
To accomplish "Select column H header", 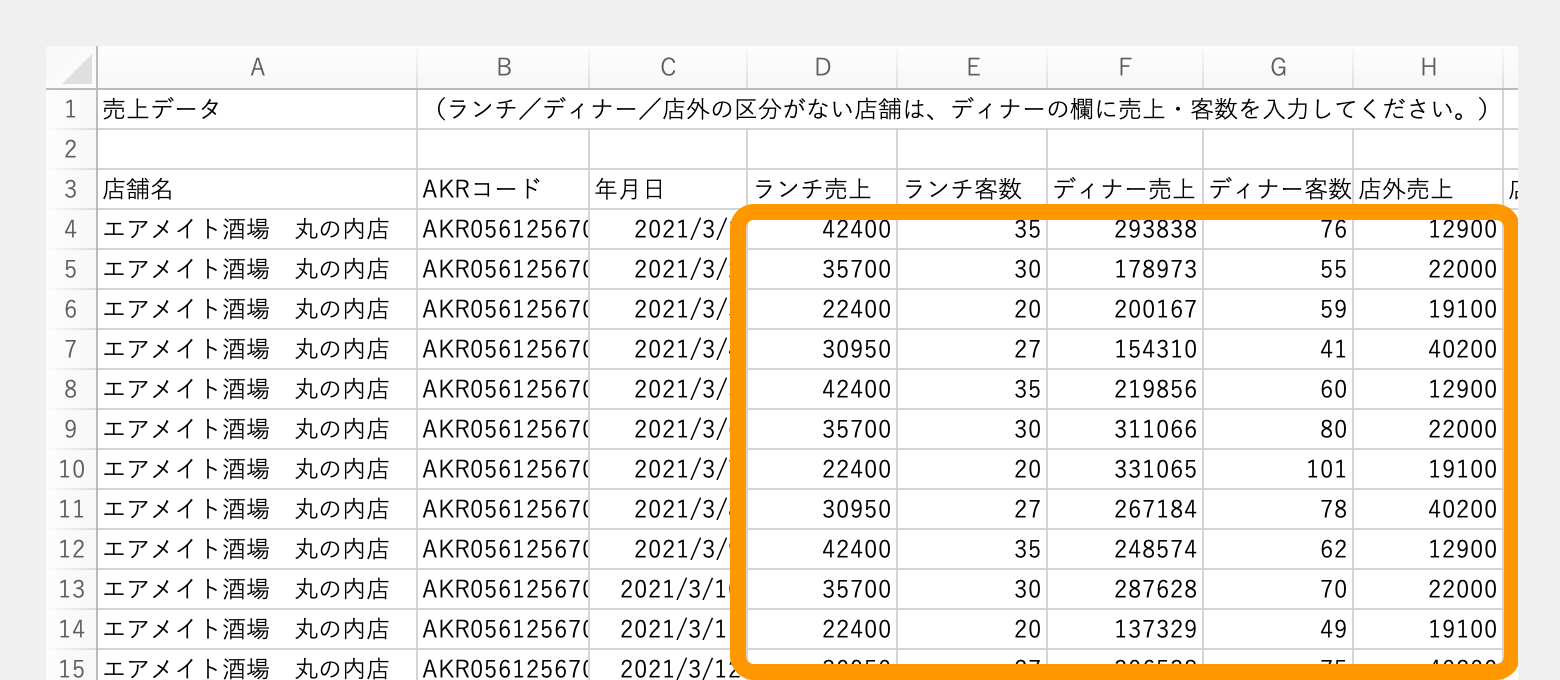I will coord(1428,67).
